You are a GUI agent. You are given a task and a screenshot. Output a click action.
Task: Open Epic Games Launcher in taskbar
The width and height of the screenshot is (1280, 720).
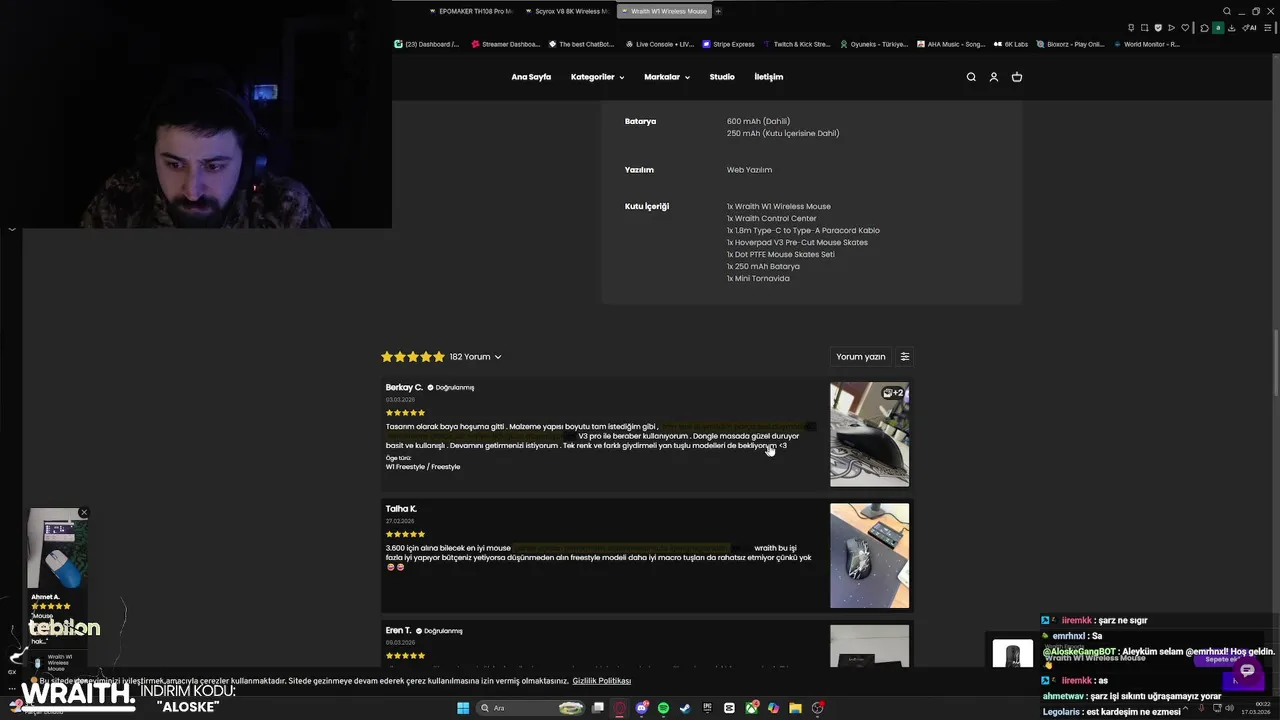[x=707, y=708]
